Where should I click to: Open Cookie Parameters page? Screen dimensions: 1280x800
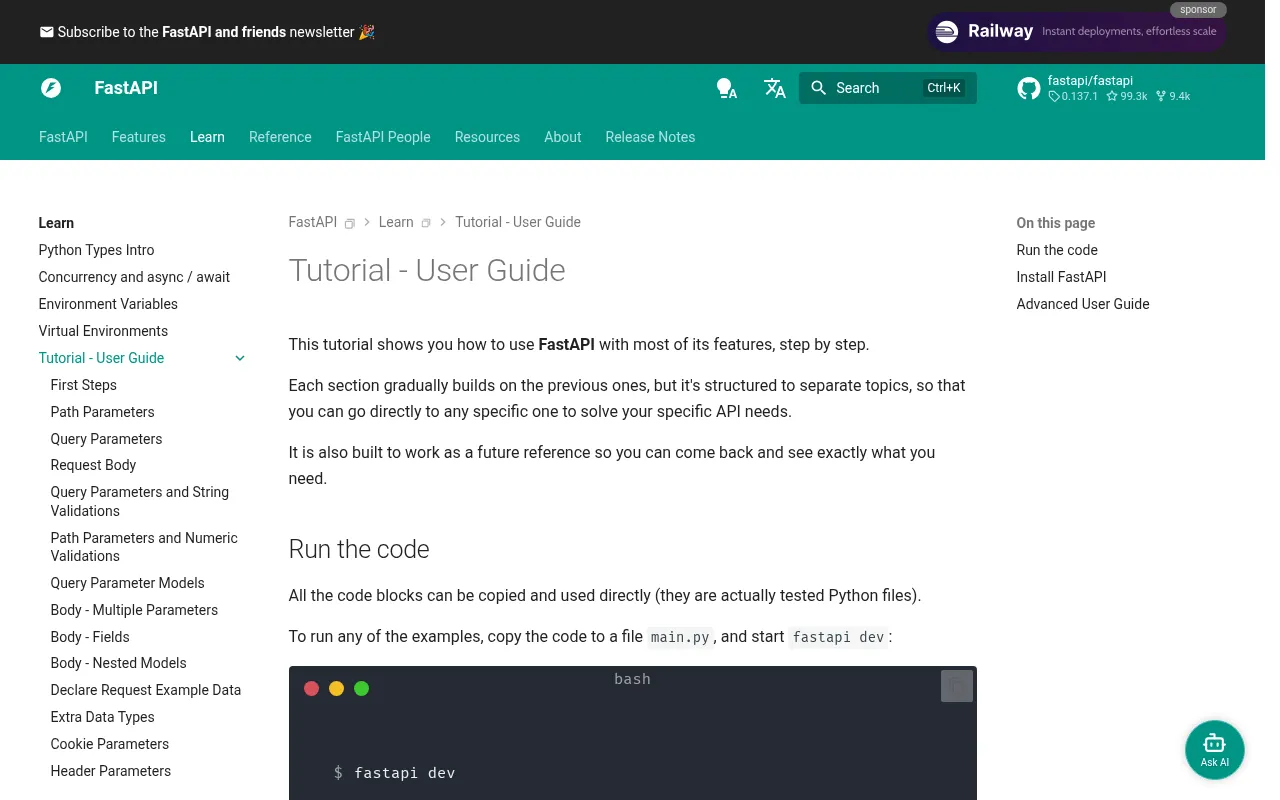(x=110, y=744)
